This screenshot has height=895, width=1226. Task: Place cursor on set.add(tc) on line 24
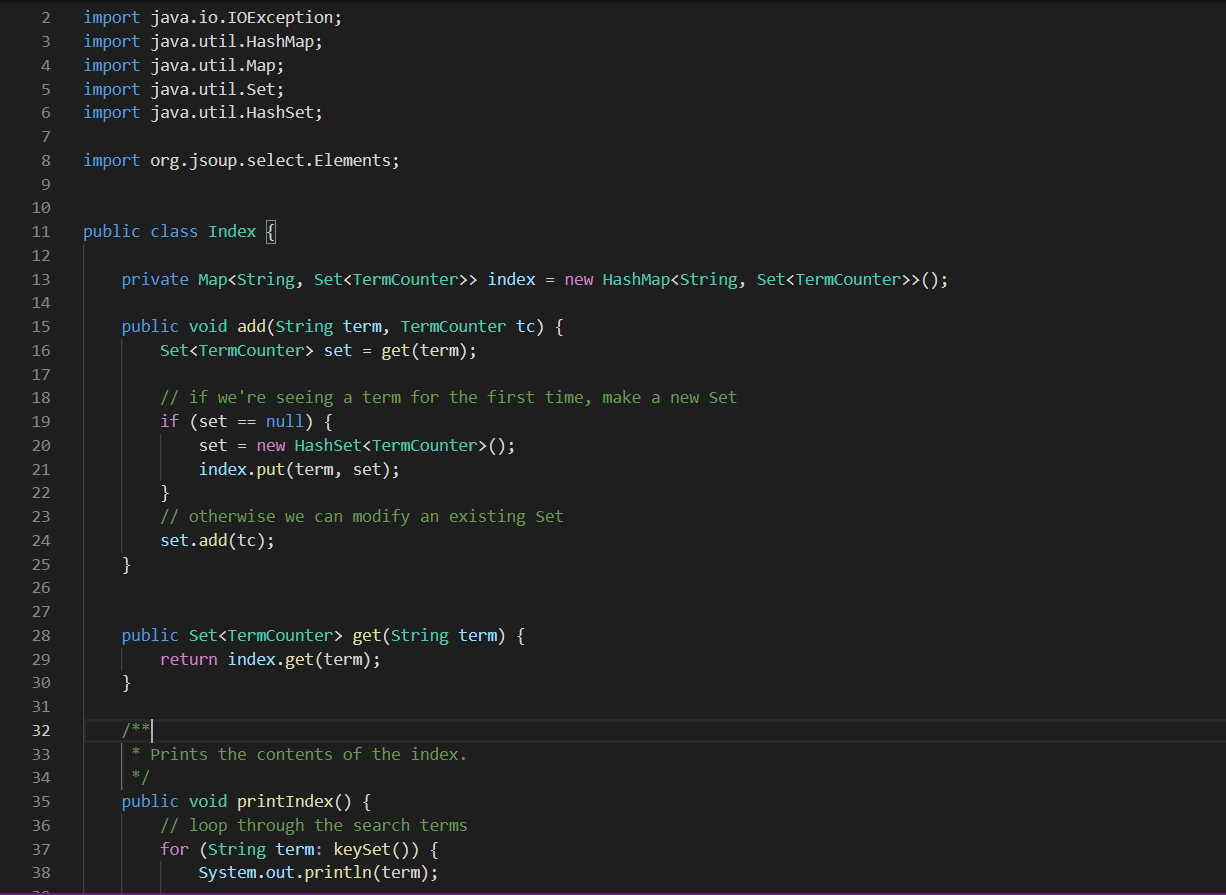[215, 540]
